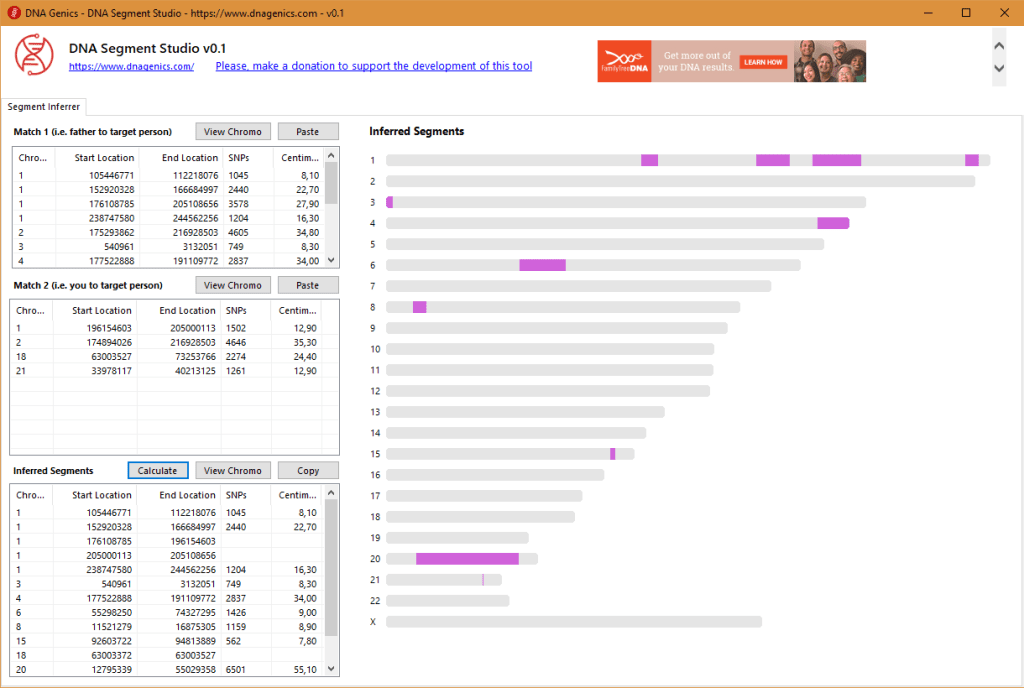Paste data into Match 1 table

pos(308,132)
